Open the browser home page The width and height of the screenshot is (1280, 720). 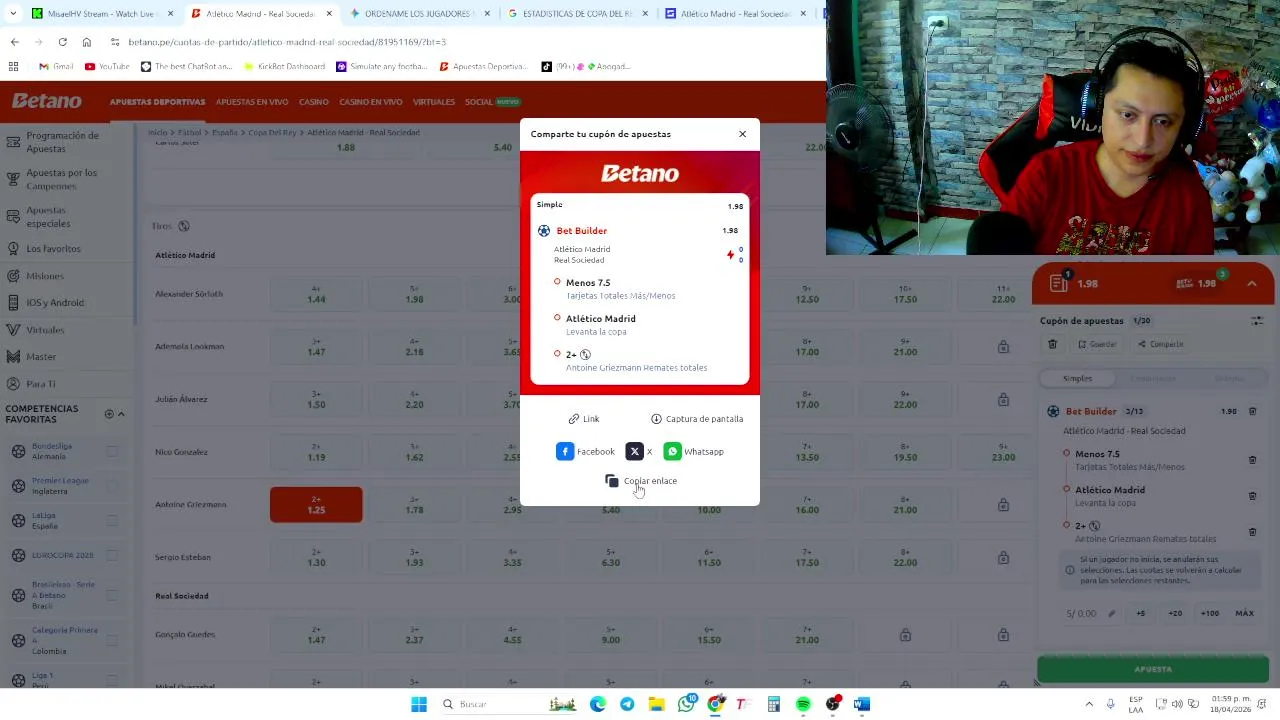(x=87, y=42)
